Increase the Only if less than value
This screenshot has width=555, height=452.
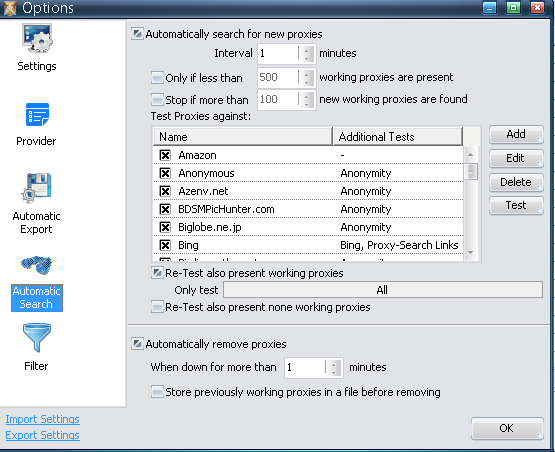tap(307, 74)
